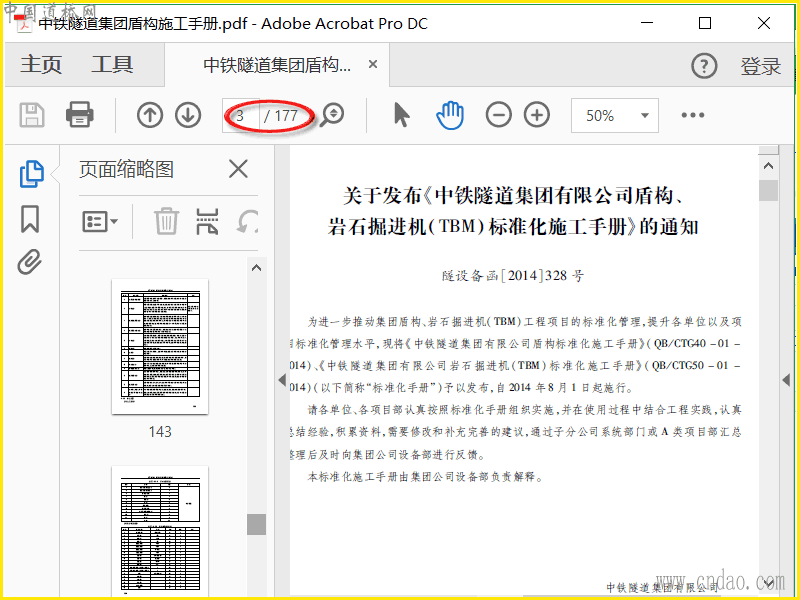
Task: Click the page number input field
Action: click(x=241, y=116)
